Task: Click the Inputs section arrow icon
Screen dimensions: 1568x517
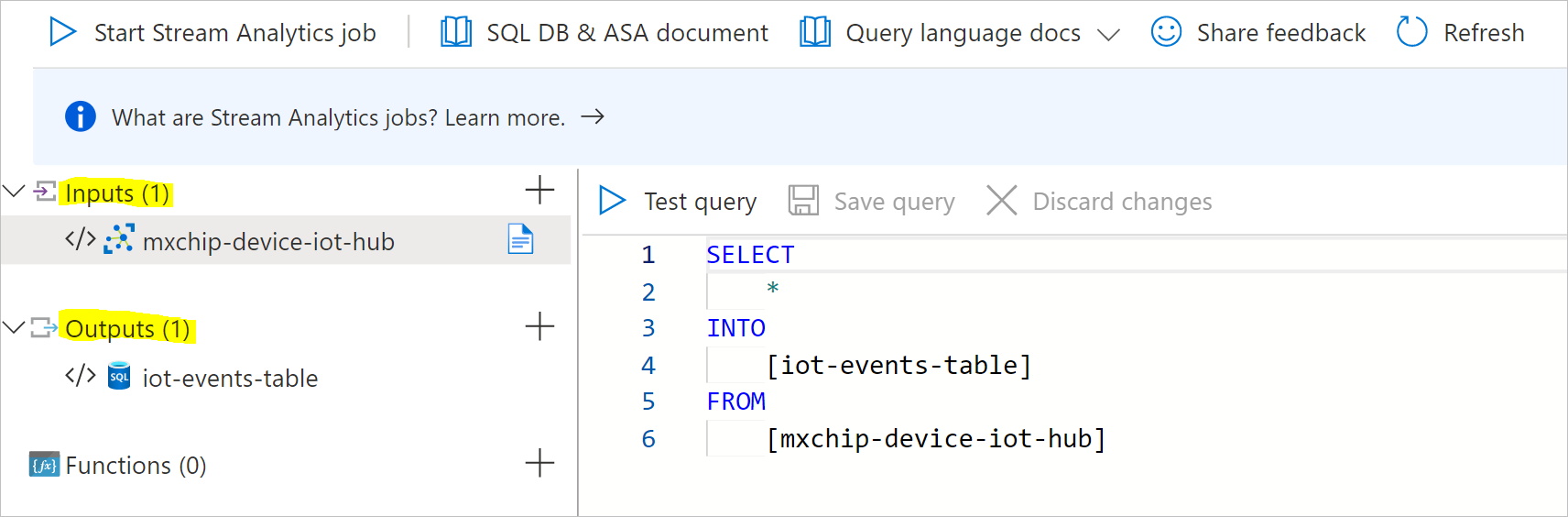Action: click(x=45, y=191)
